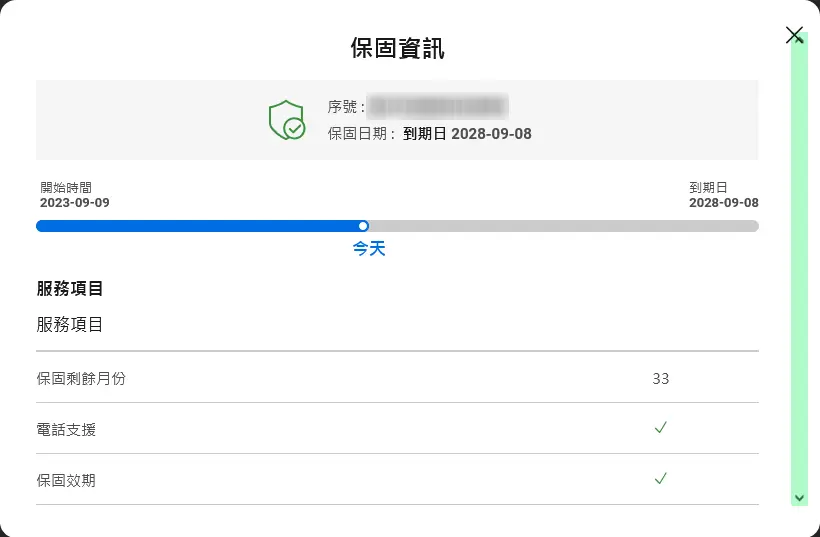Click the white today marker on timeline
This screenshot has height=537, width=820.
tap(363, 226)
